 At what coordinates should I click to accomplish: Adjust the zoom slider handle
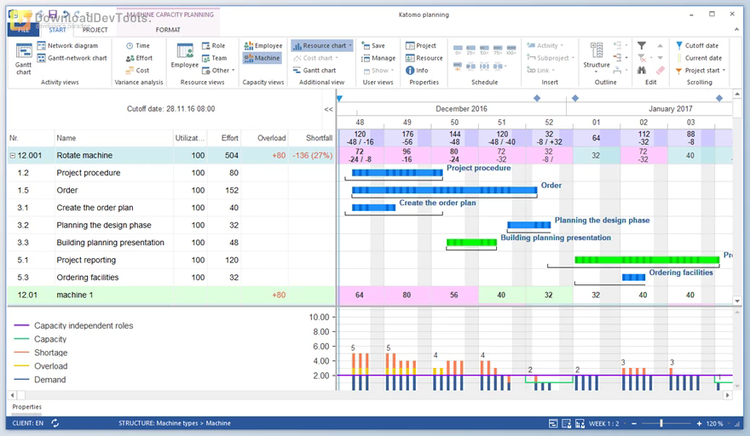[x=661, y=424]
